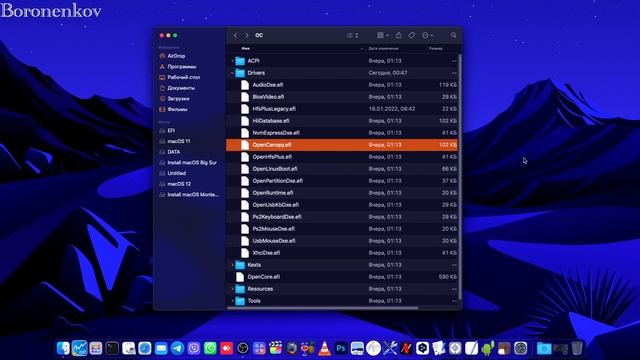Open Safari from the Dock
The image size is (640, 360).
point(145,348)
